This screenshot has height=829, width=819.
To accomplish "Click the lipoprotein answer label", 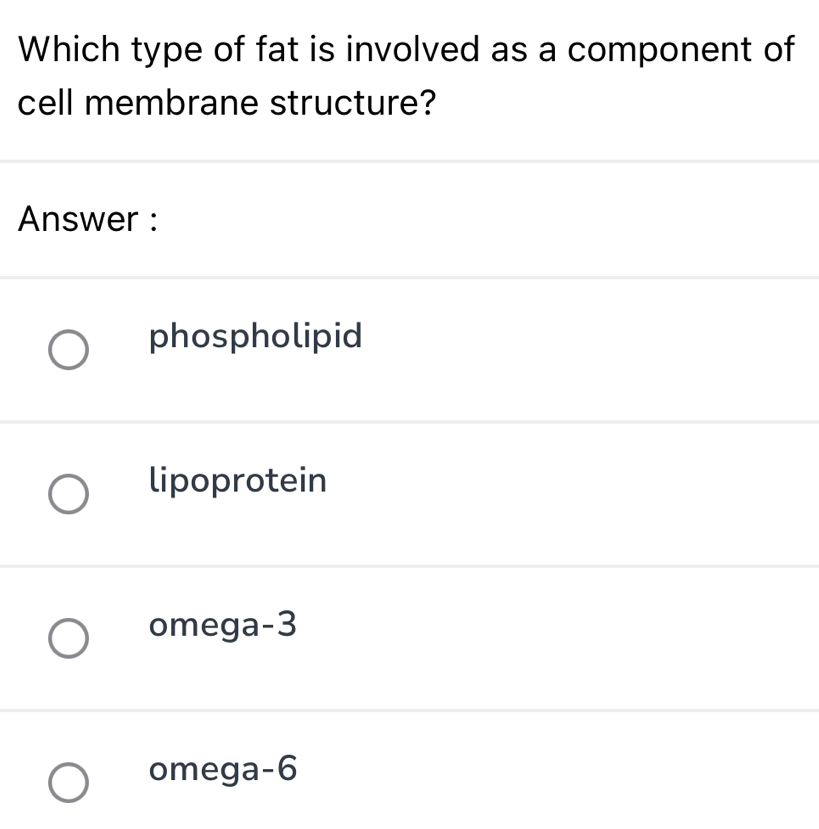I will (238, 481).
